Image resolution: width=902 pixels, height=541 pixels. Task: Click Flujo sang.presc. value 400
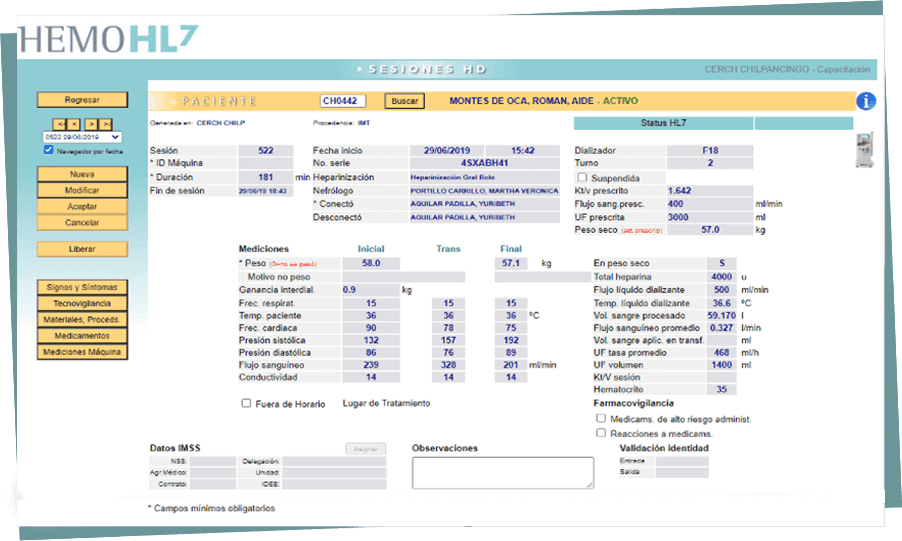click(x=710, y=204)
